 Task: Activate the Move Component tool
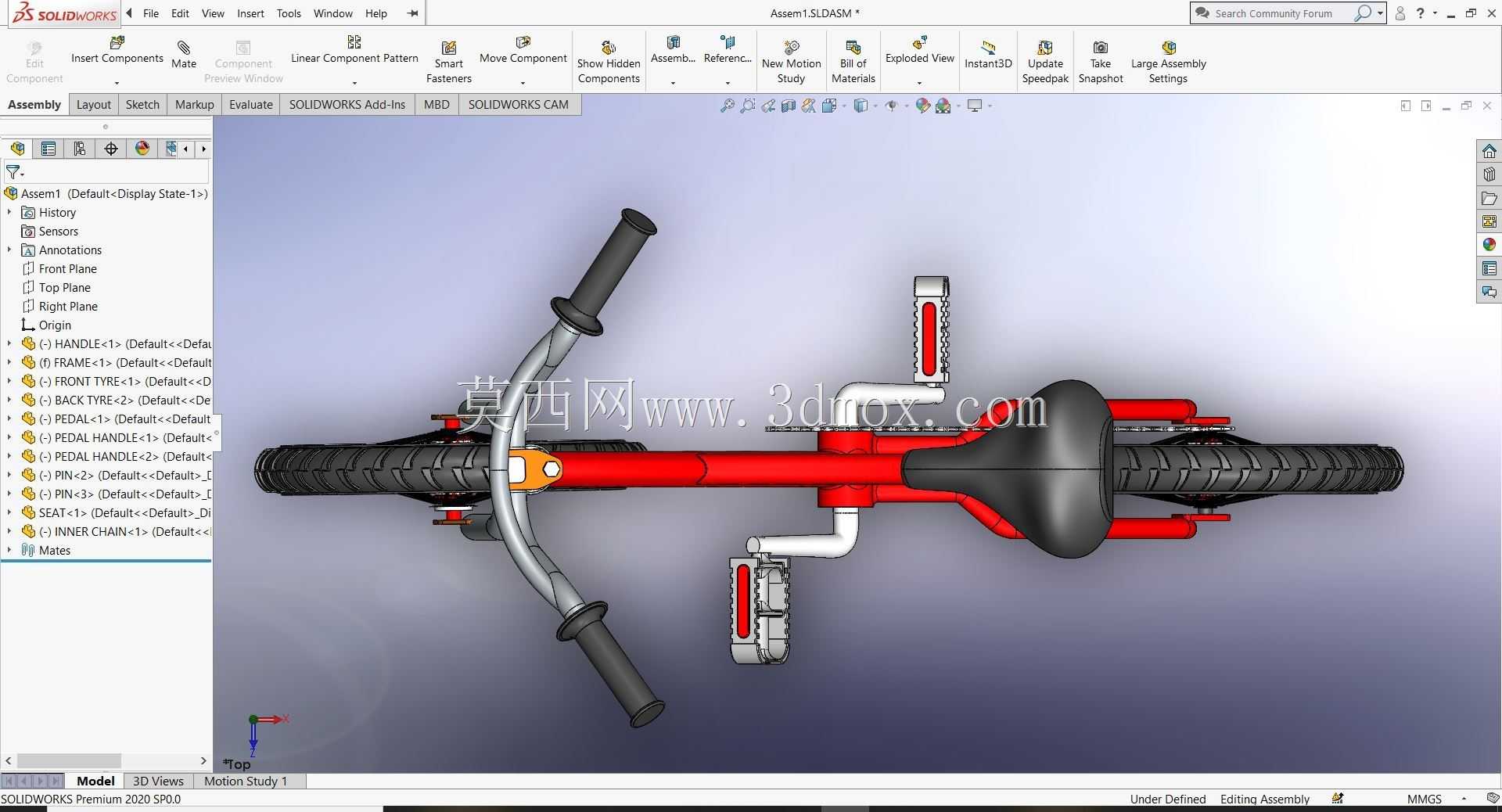523,49
